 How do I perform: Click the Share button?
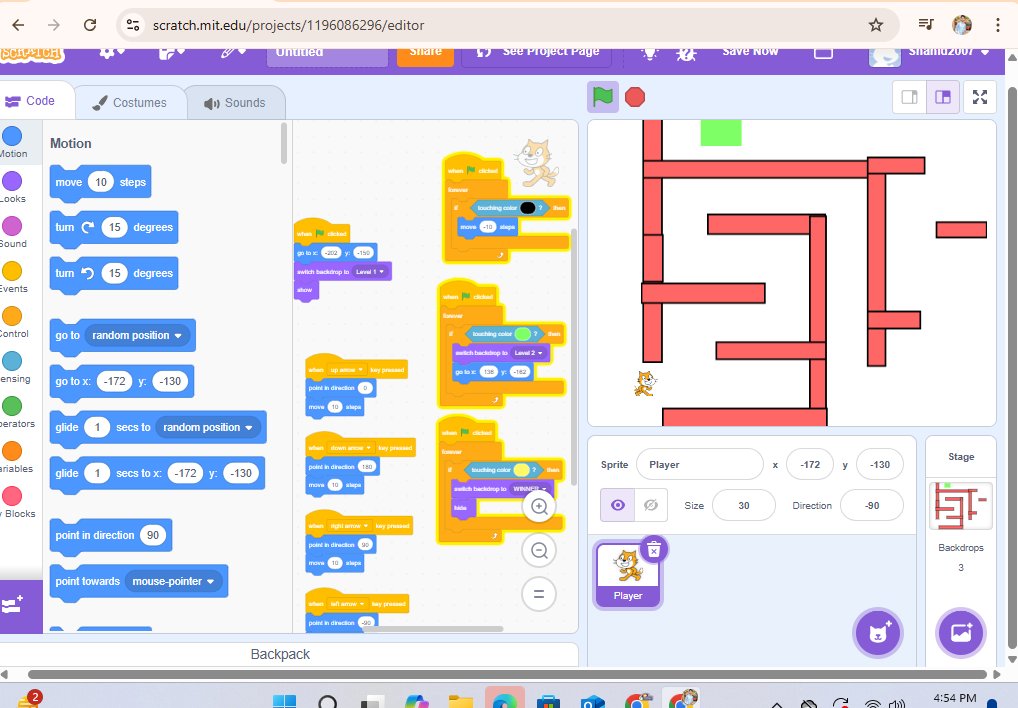click(425, 53)
